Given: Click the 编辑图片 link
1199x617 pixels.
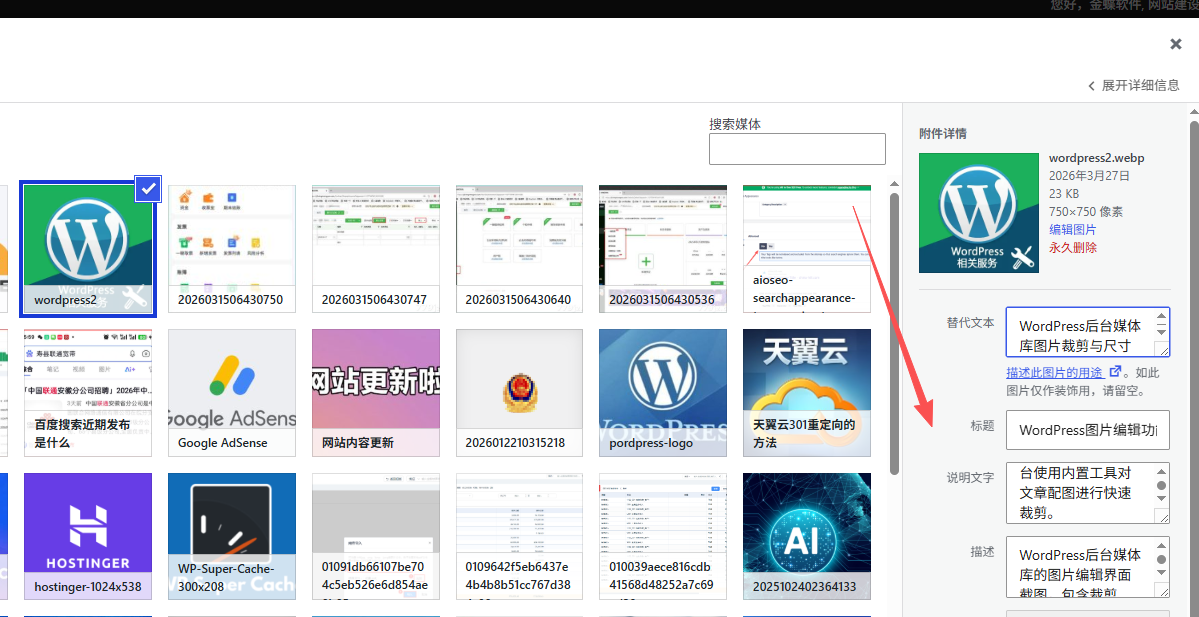Looking at the screenshot, I should coord(1072,229).
